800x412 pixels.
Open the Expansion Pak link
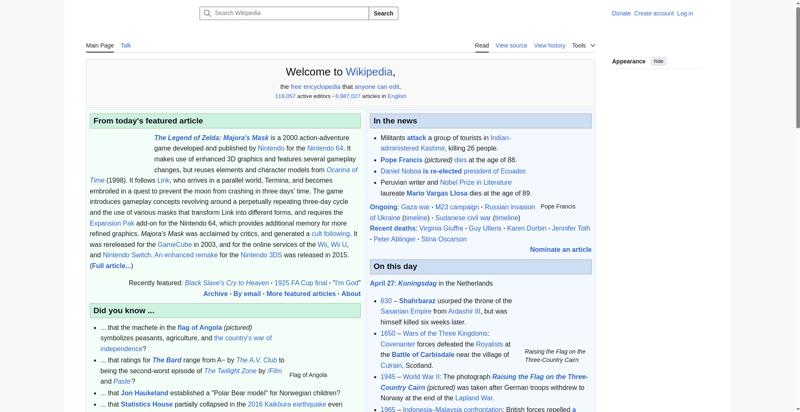111,223
